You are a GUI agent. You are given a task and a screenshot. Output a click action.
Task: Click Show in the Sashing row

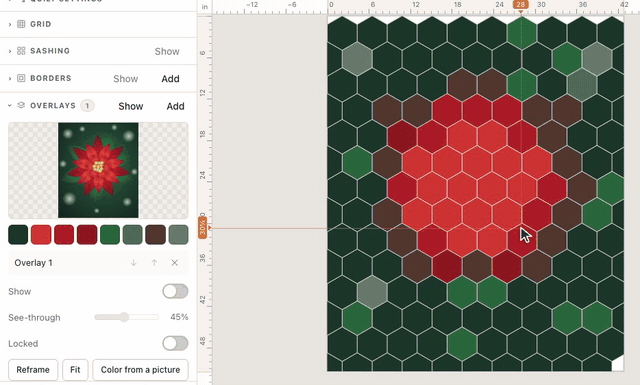[167, 51]
